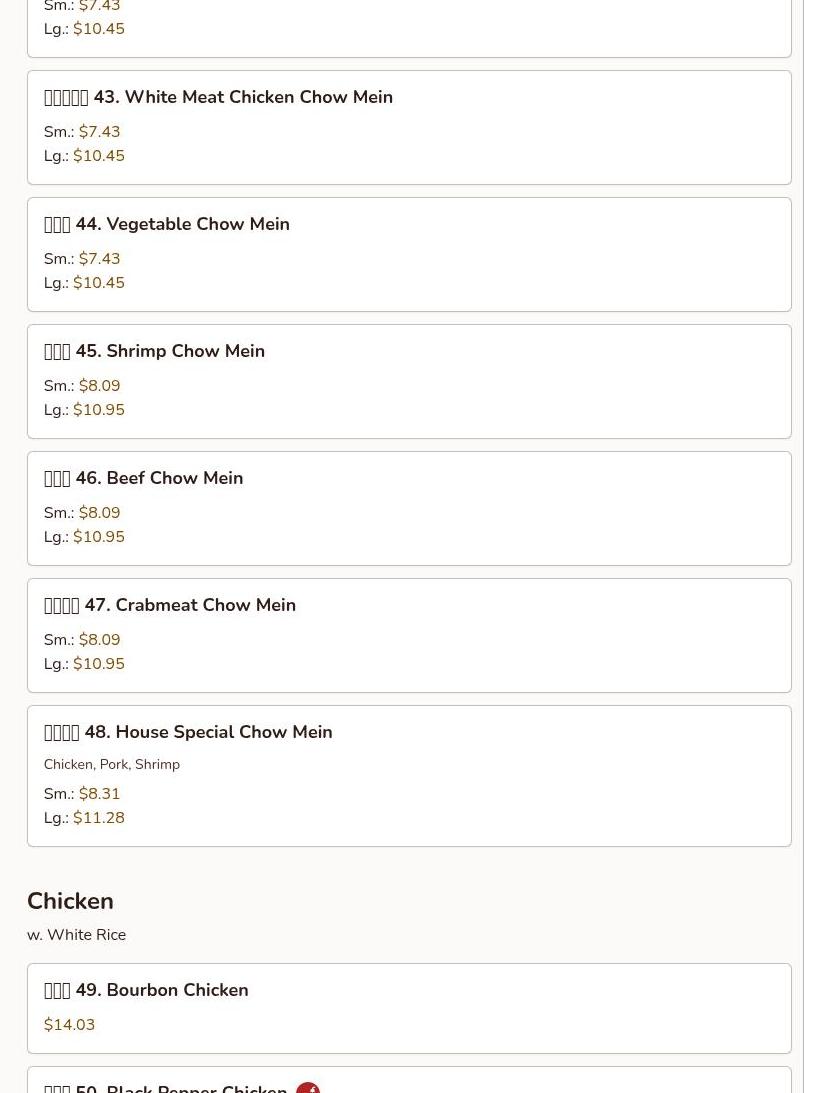Click Shrimp Chow Mein large price $10.95
Image resolution: width=824 pixels, height=1093 pixels.
click(x=98, y=409)
